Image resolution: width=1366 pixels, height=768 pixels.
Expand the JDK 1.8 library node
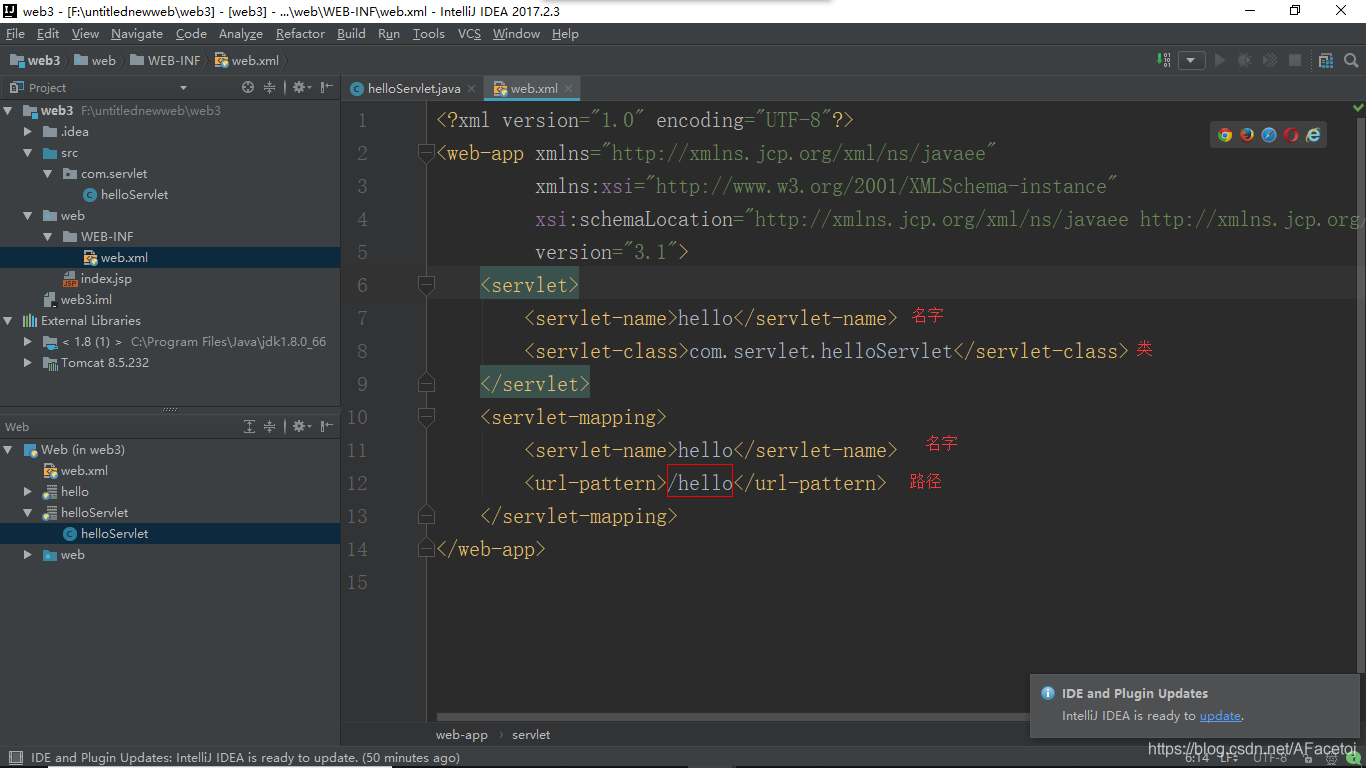click(x=29, y=342)
